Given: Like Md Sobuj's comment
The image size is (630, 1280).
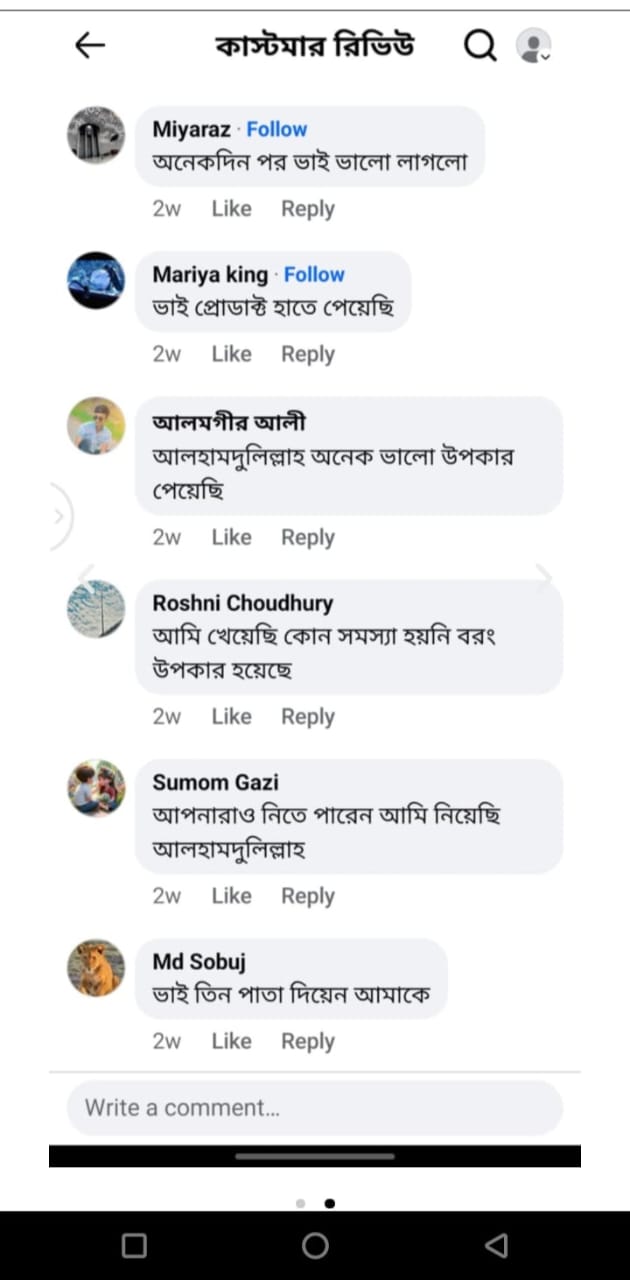Looking at the screenshot, I should tap(231, 1041).
